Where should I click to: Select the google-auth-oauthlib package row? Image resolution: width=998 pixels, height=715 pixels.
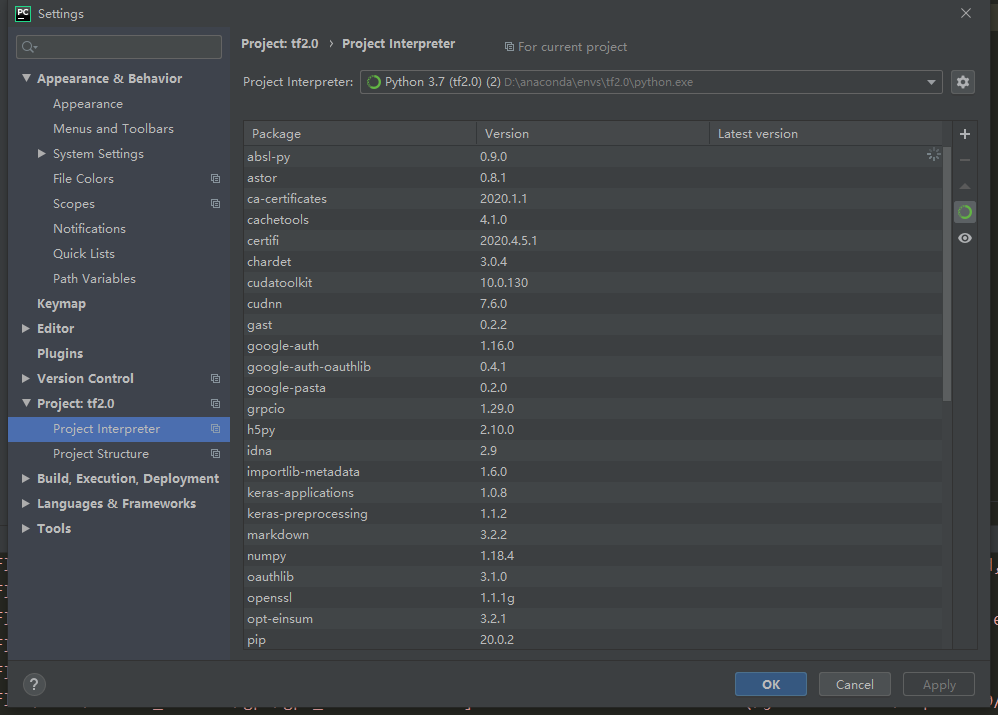pos(593,367)
